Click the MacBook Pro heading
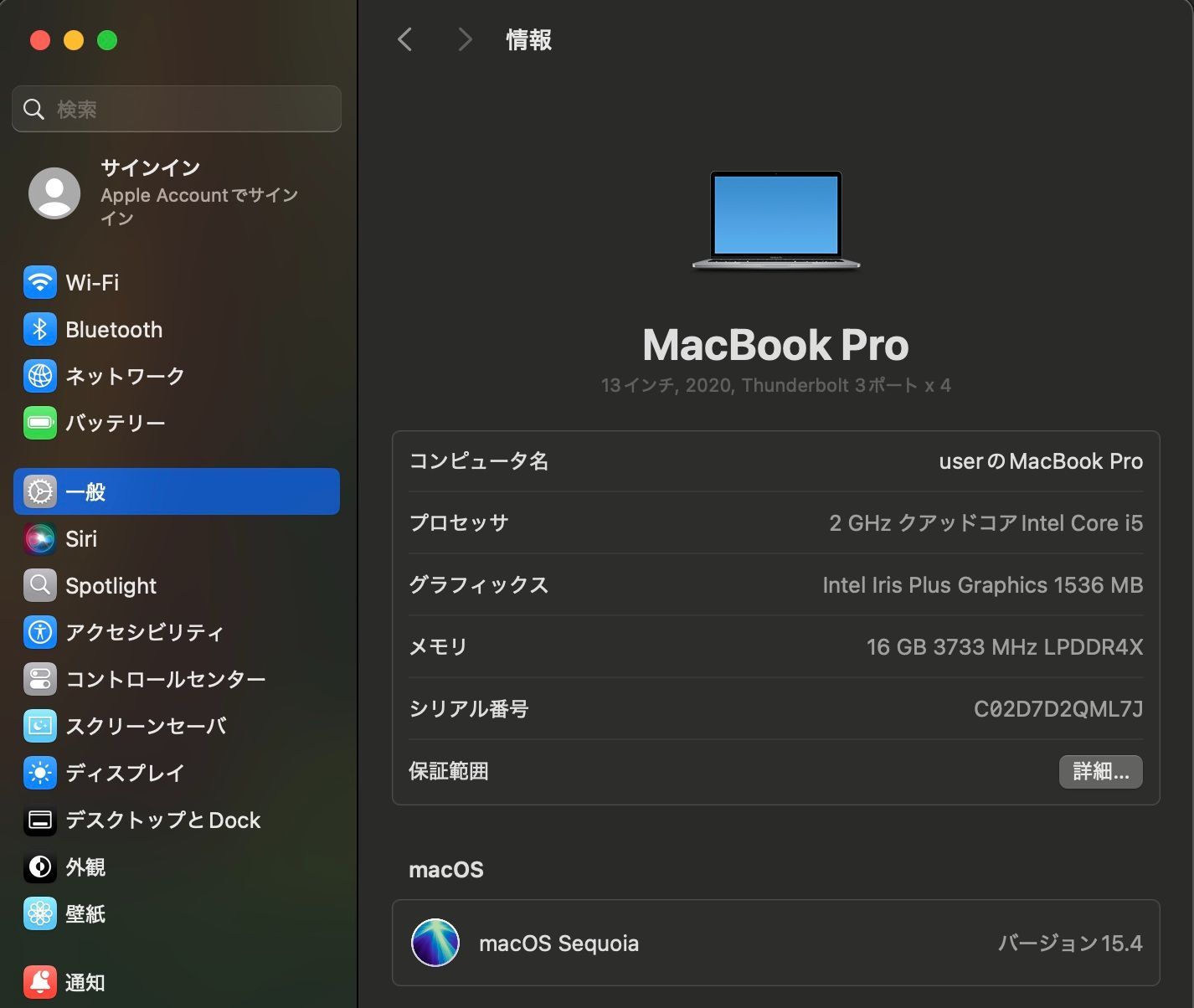 click(x=775, y=345)
